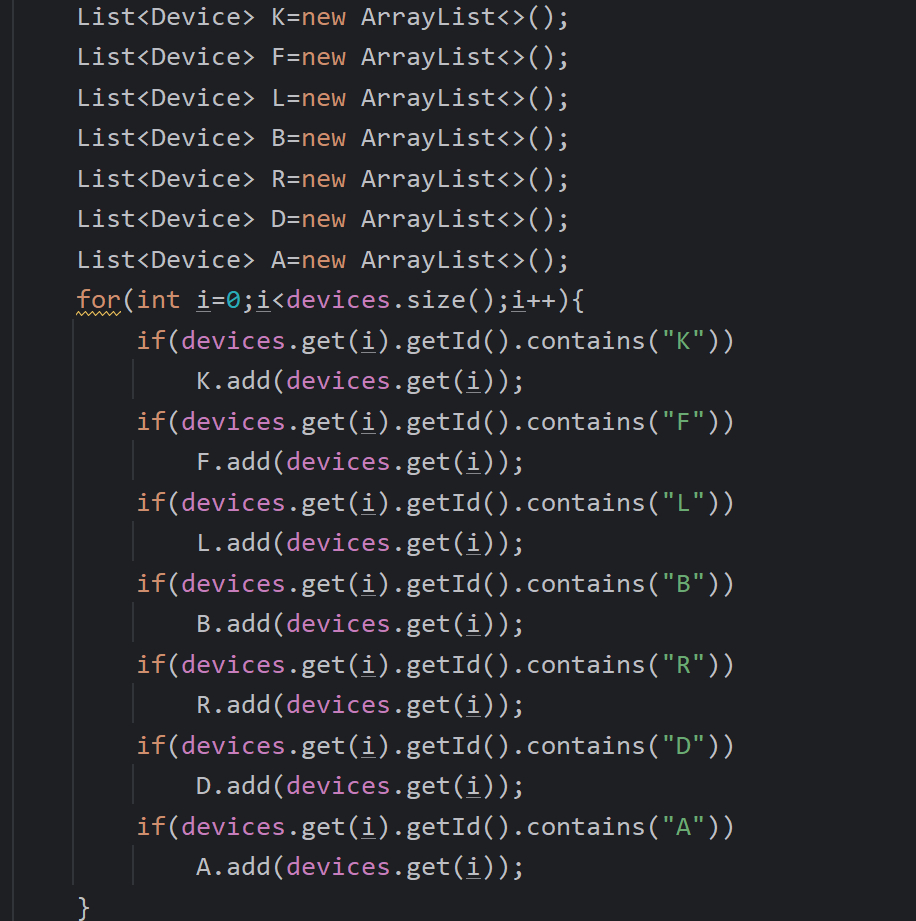Click the 'K.add(devices.get(i));' line
Screen dimensions: 916x921
click(360, 381)
